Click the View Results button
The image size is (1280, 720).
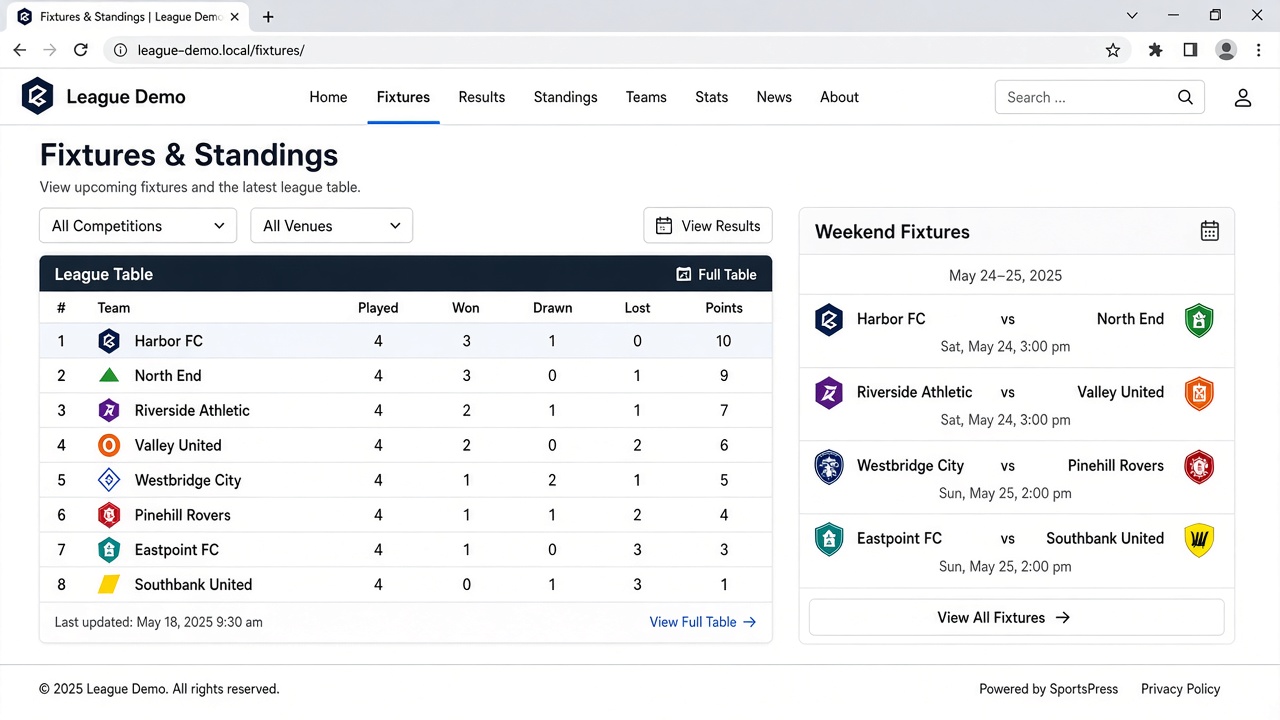(708, 226)
